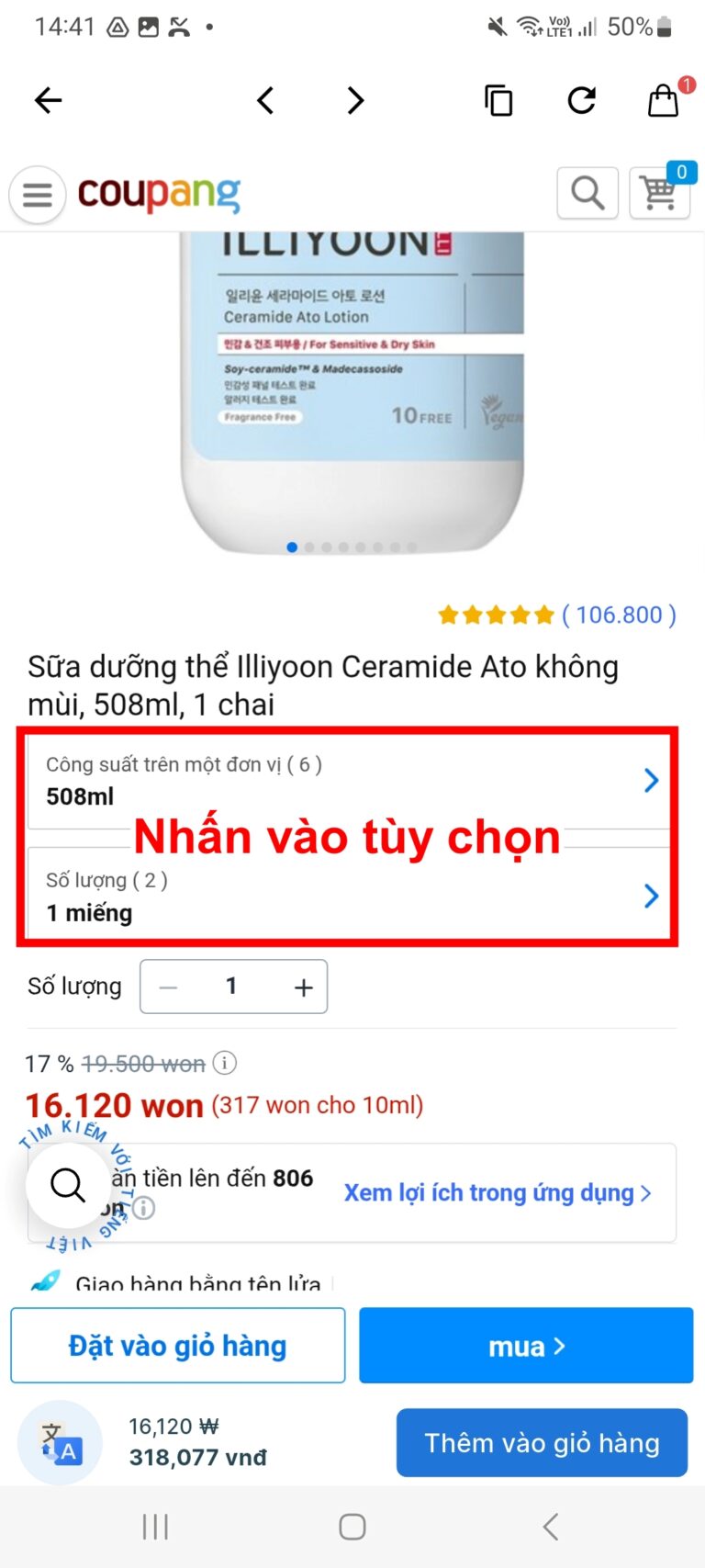Expand the '1 miếng' quantity option
The width and height of the screenshot is (705, 1568).
click(349, 895)
